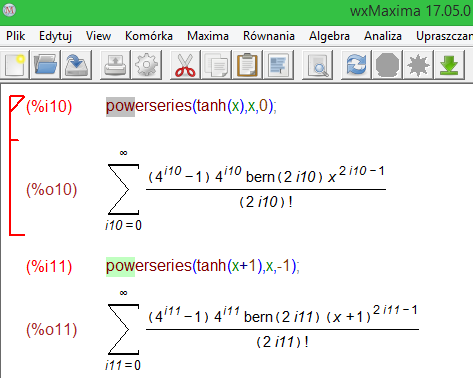
Task: Click input line powerseries(tanh(x+1),x,-1);
Action: click(203, 266)
